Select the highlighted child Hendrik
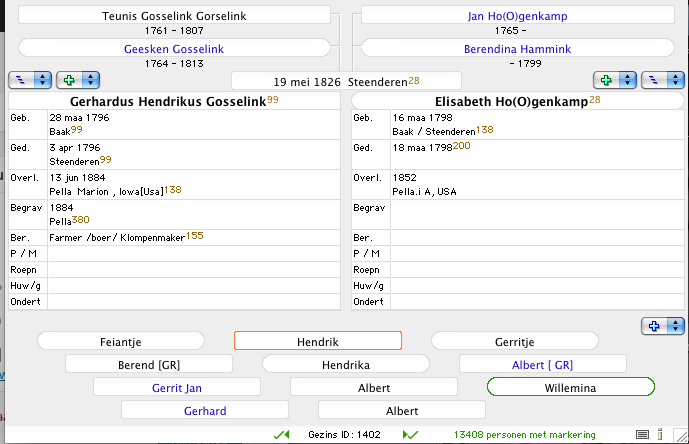 click(x=317, y=341)
